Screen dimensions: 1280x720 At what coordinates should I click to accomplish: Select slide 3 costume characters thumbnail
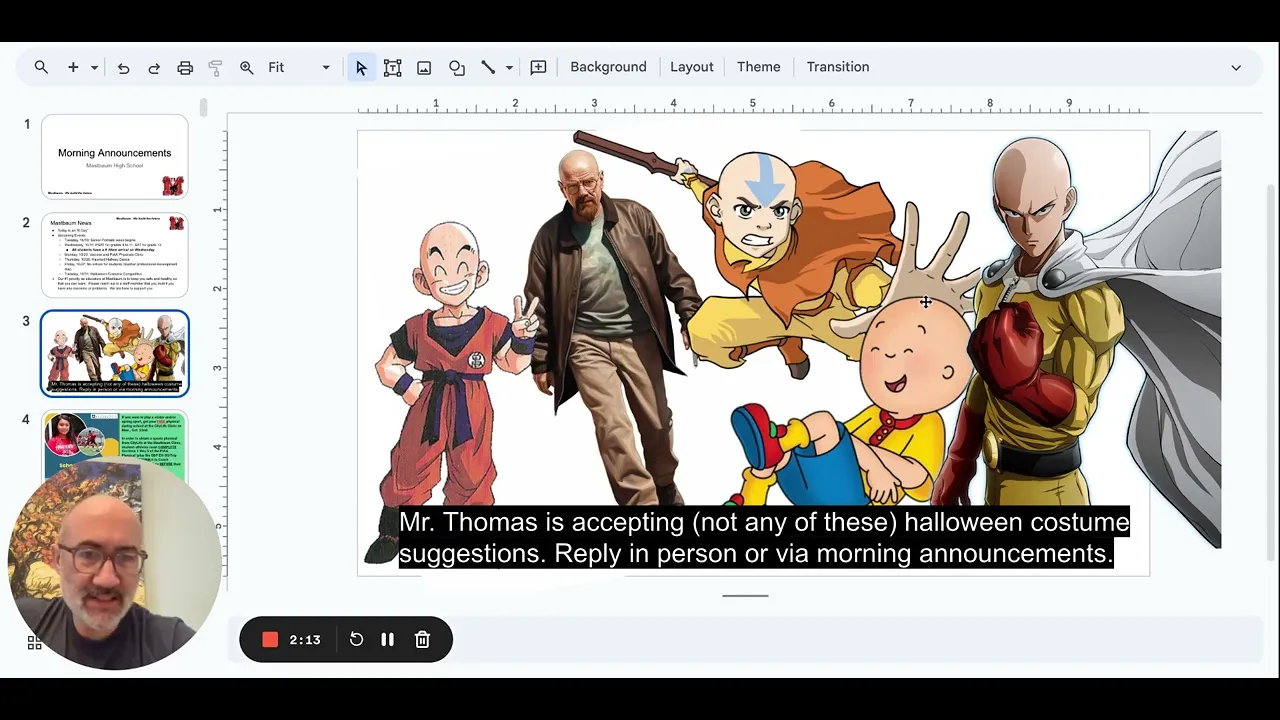[115, 353]
